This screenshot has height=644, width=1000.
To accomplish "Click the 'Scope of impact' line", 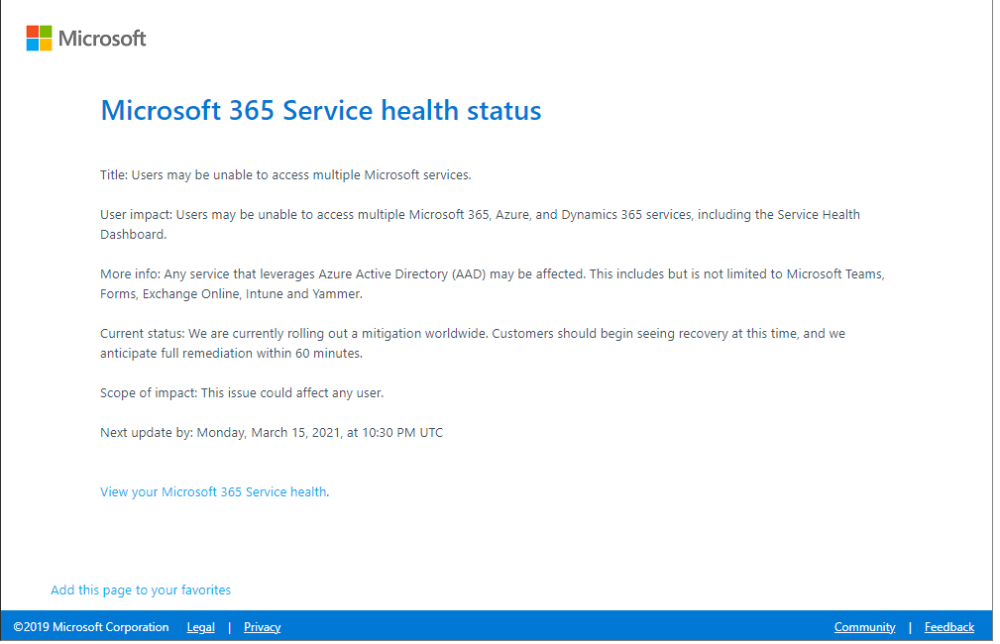I will click(242, 393).
